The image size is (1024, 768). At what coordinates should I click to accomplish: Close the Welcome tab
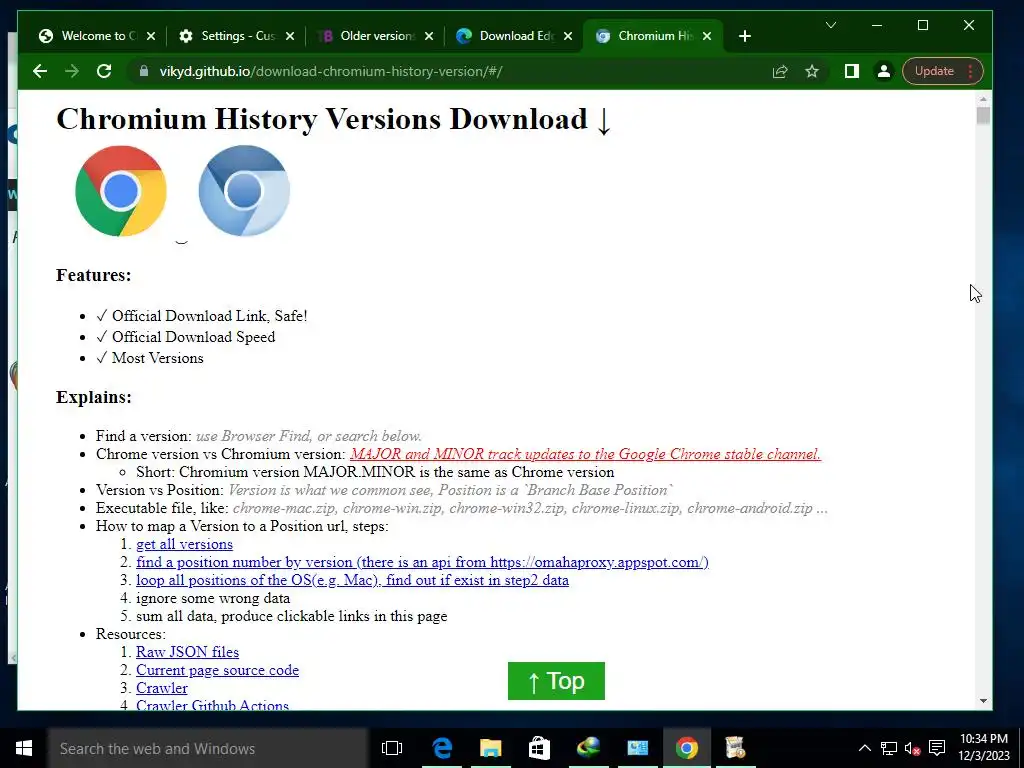151,36
